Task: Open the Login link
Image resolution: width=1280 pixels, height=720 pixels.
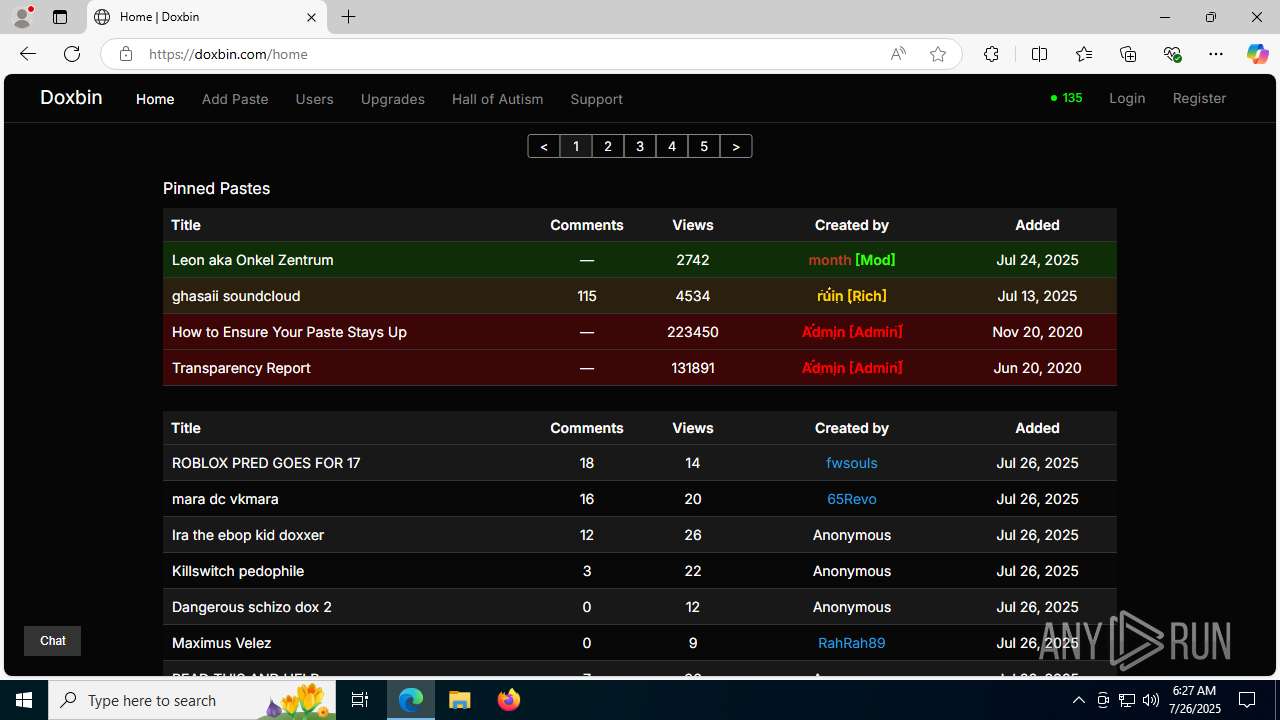Action: (1127, 98)
